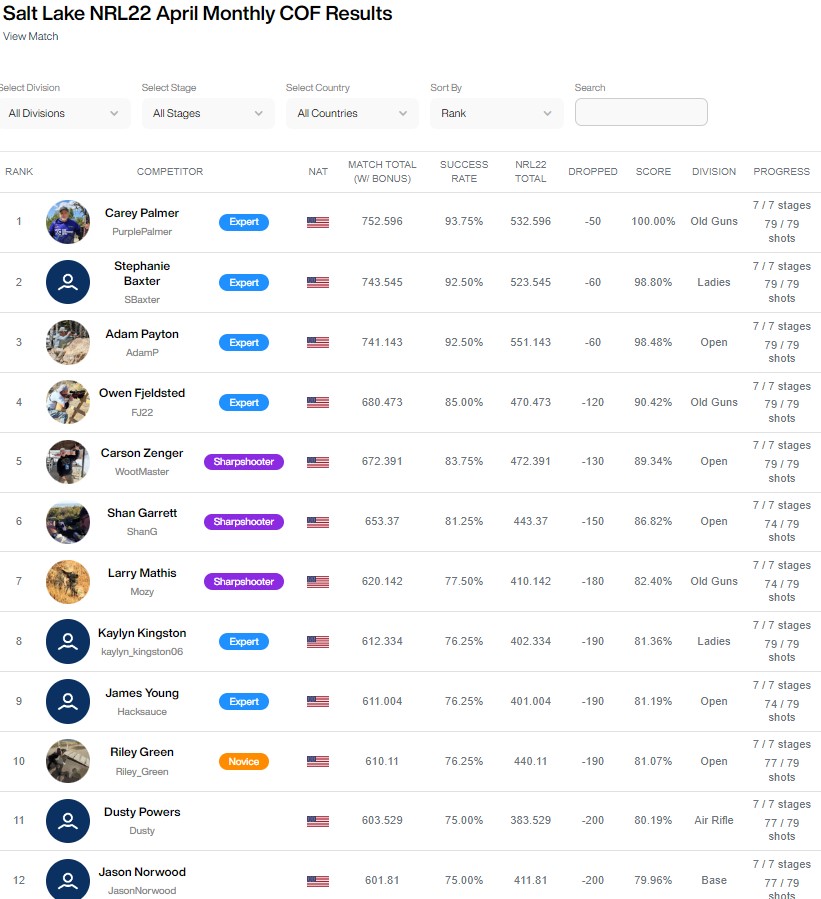Click Stephanie Baxter's default avatar icon
This screenshot has height=899, width=821.
68,282
